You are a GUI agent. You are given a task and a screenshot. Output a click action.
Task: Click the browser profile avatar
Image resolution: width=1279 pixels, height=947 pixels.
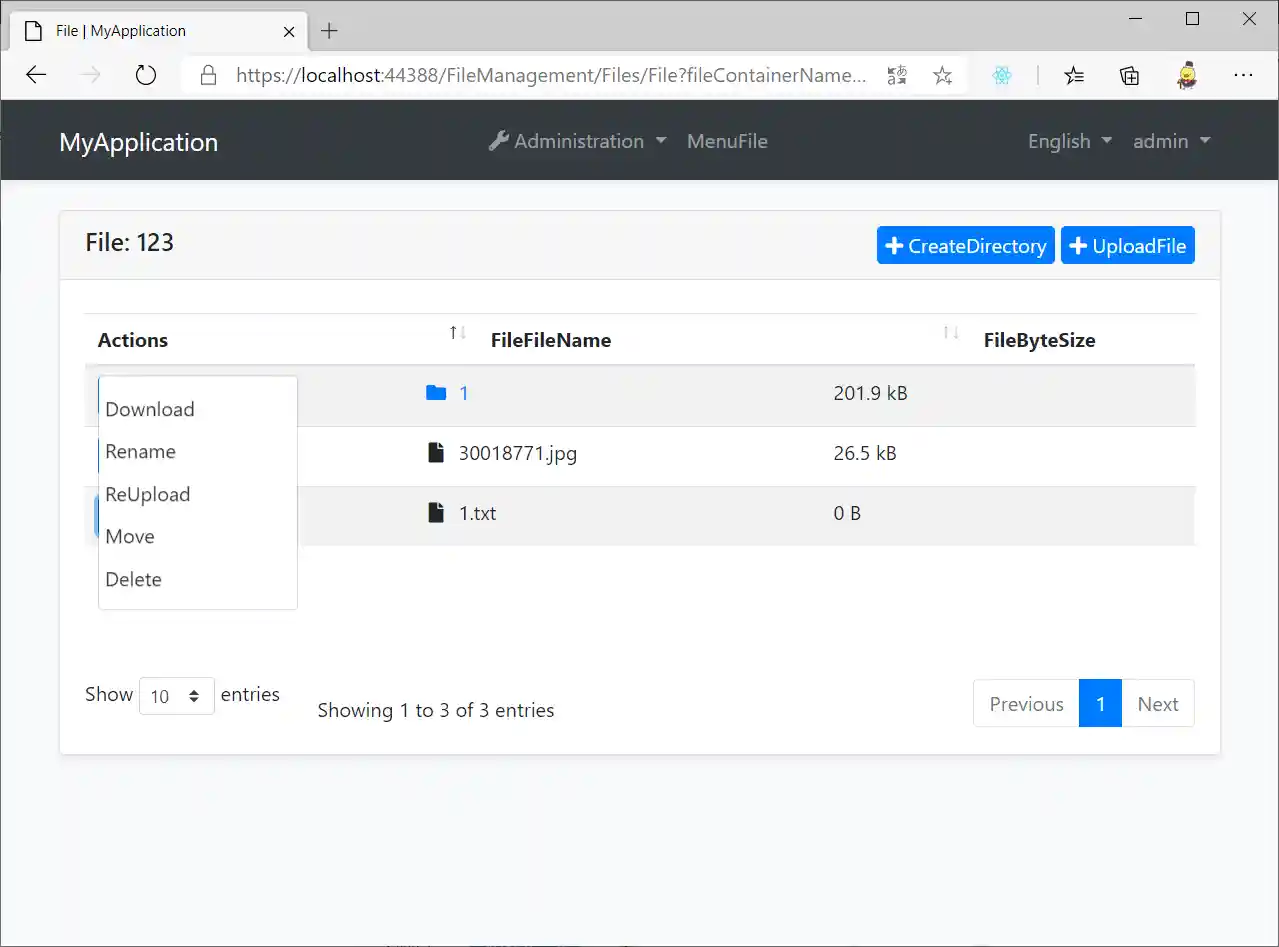coord(1187,75)
